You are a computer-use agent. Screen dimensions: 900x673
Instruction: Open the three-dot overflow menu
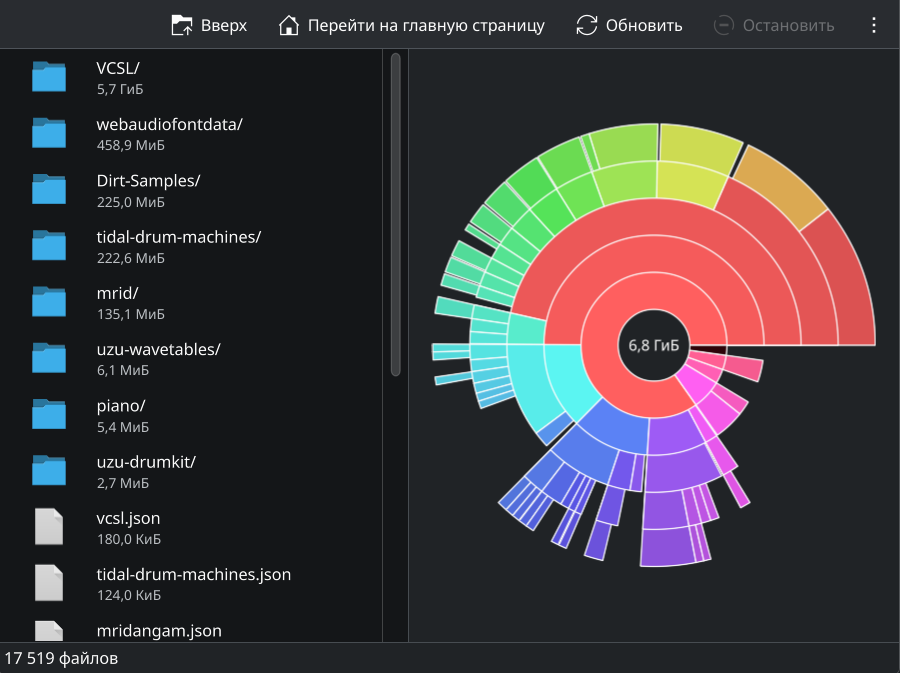(874, 25)
